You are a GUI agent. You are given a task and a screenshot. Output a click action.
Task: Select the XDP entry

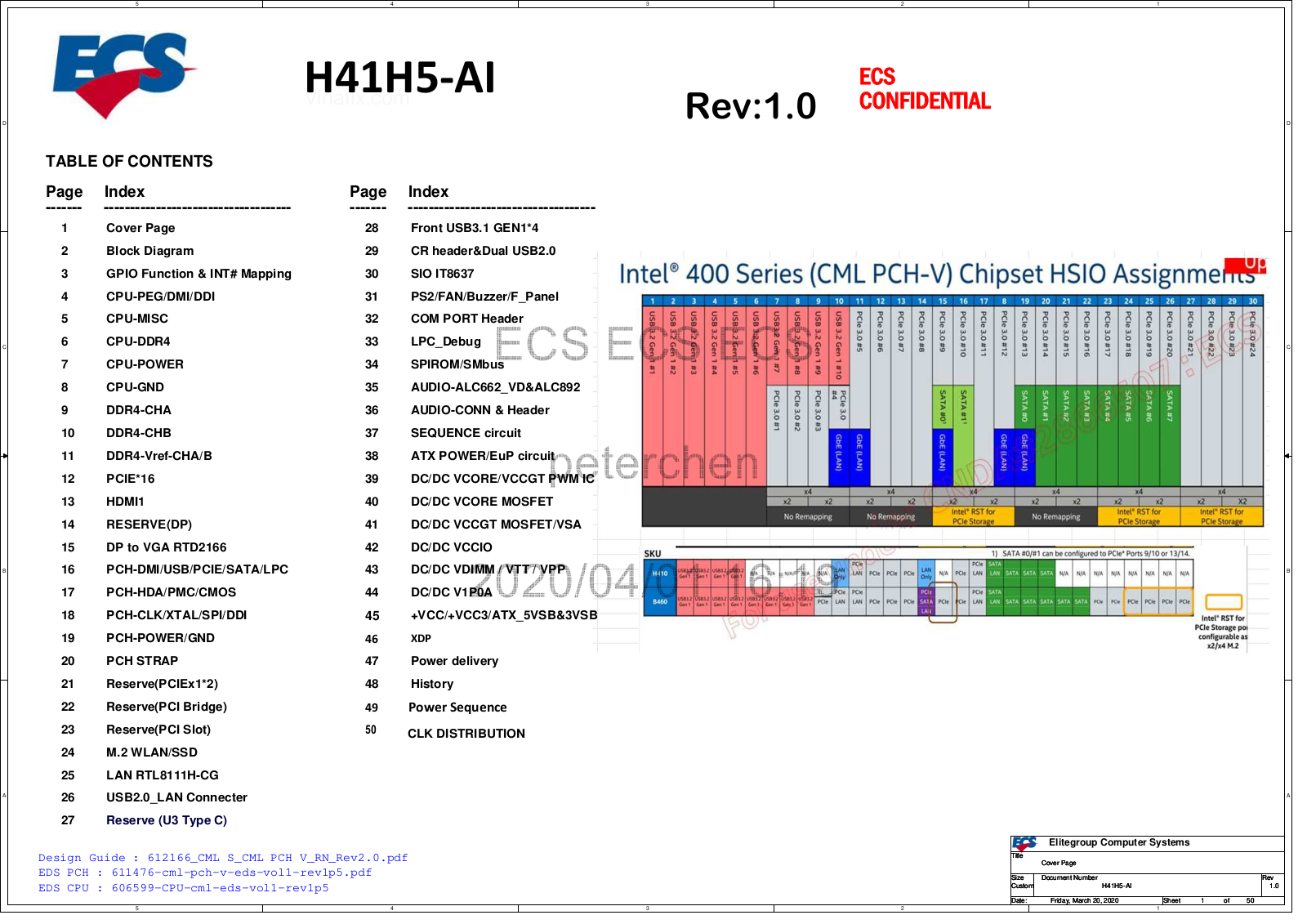pos(421,639)
